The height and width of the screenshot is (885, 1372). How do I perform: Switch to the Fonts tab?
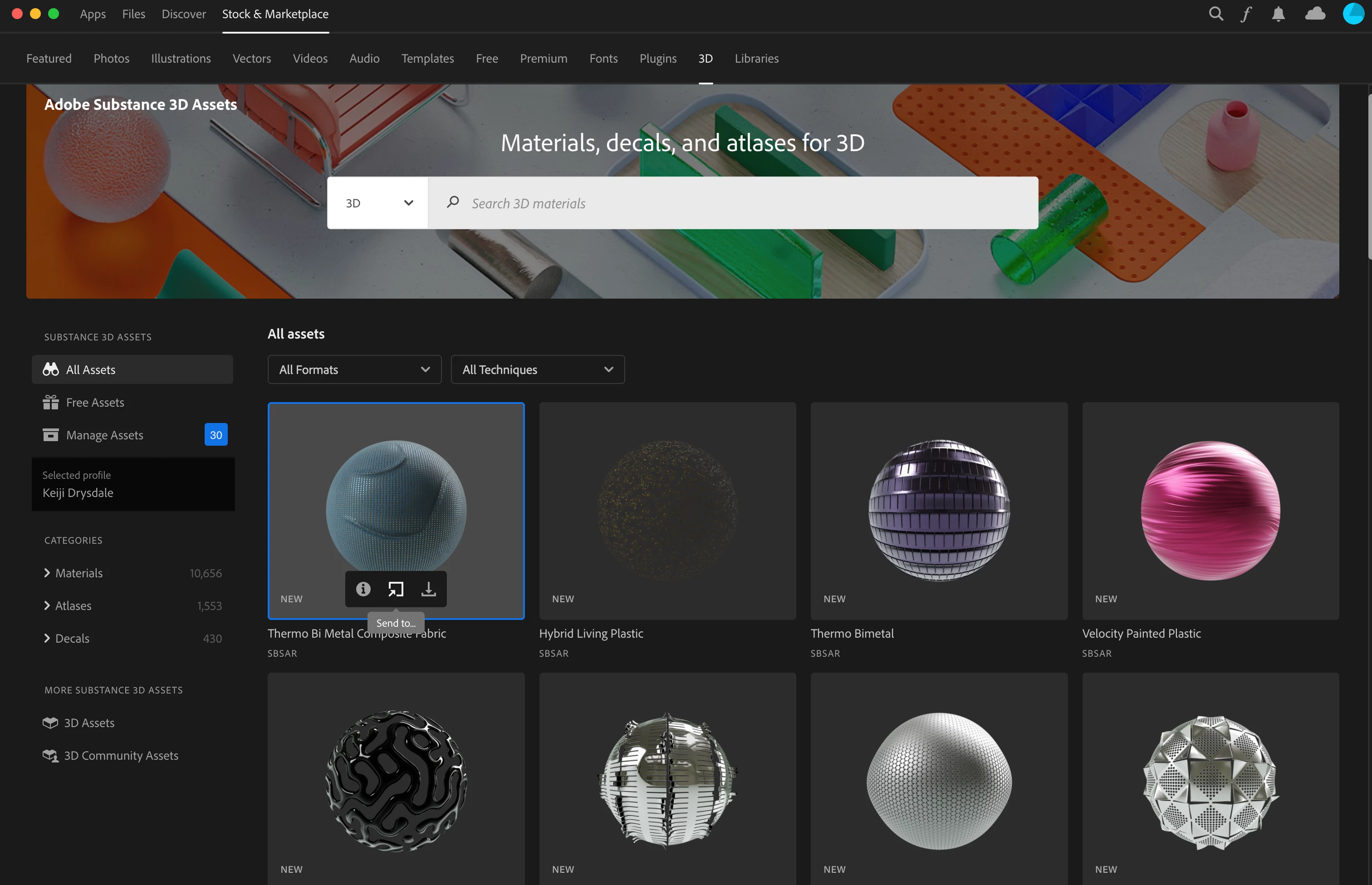(x=603, y=59)
